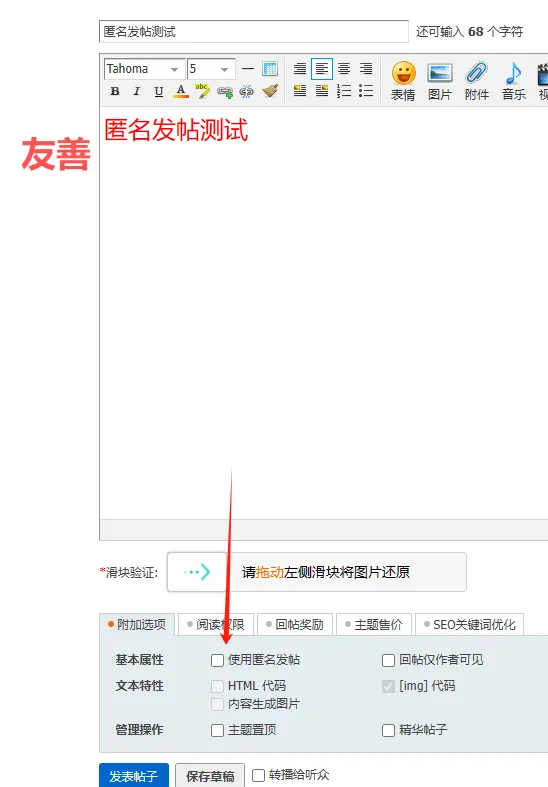Insert a horizontal line
Screen dimensions: 548x787
(248, 69)
